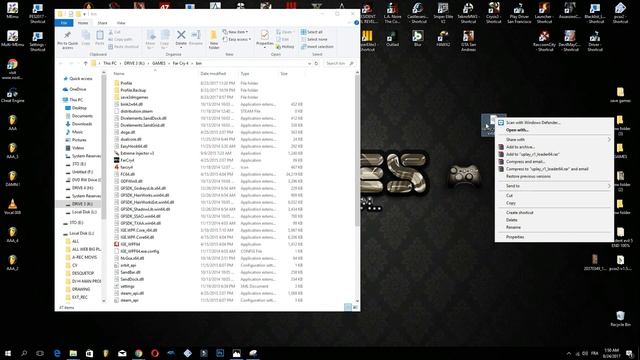Open RaccoonCity shortcut on the desktop
This screenshot has height=360, width=640.
[544, 41]
